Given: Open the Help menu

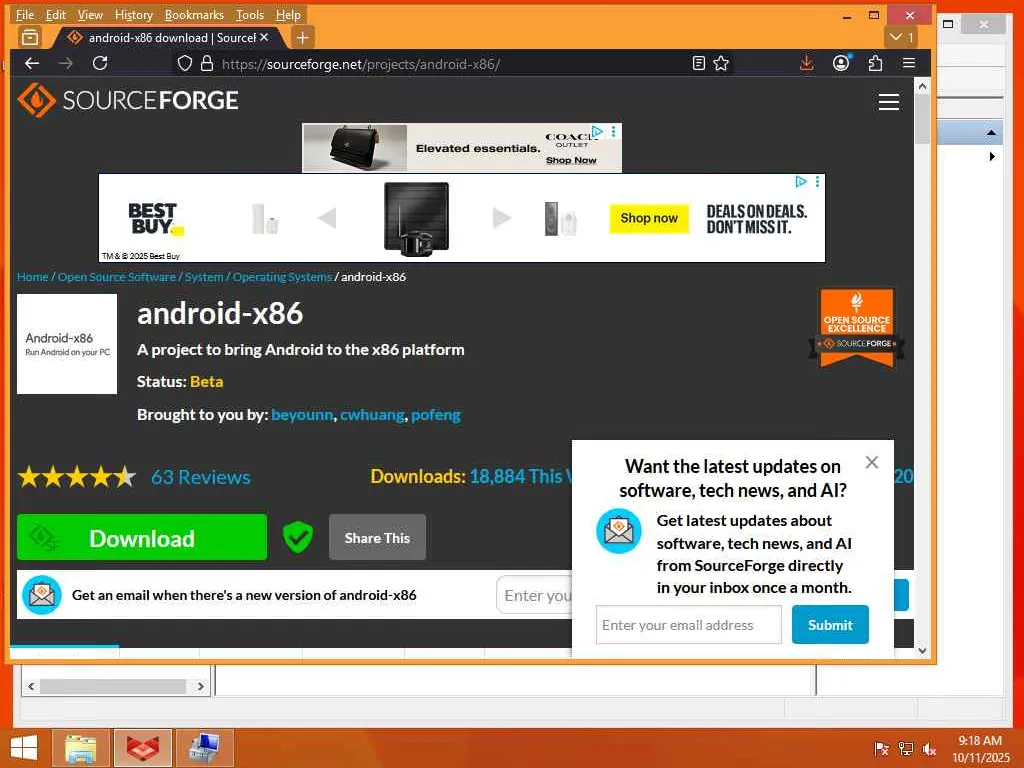Looking at the screenshot, I should [x=288, y=14].
